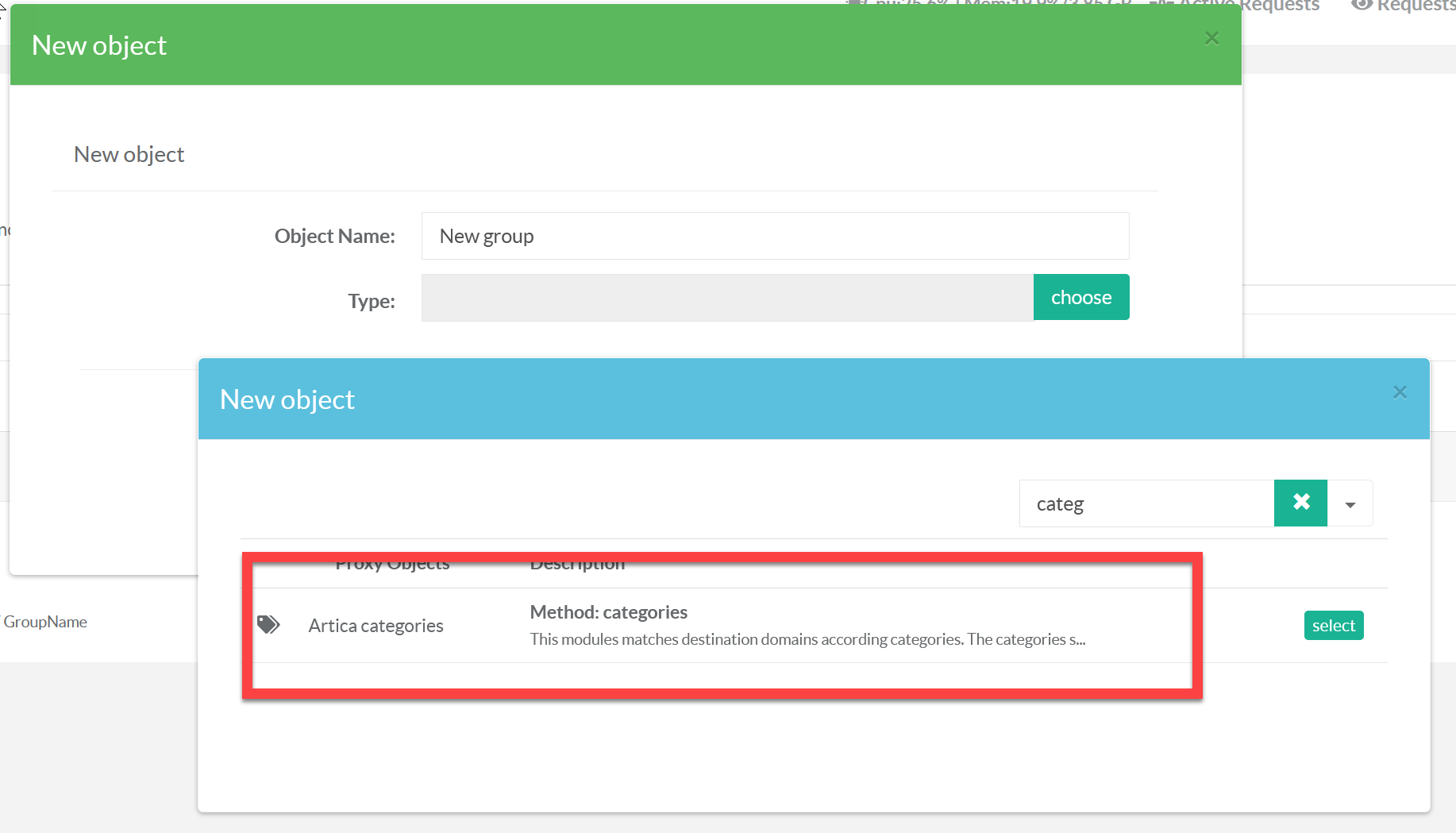Close the green New object dialog
The height and width of the screenshot is (833, 1456).
(1211, 38)
